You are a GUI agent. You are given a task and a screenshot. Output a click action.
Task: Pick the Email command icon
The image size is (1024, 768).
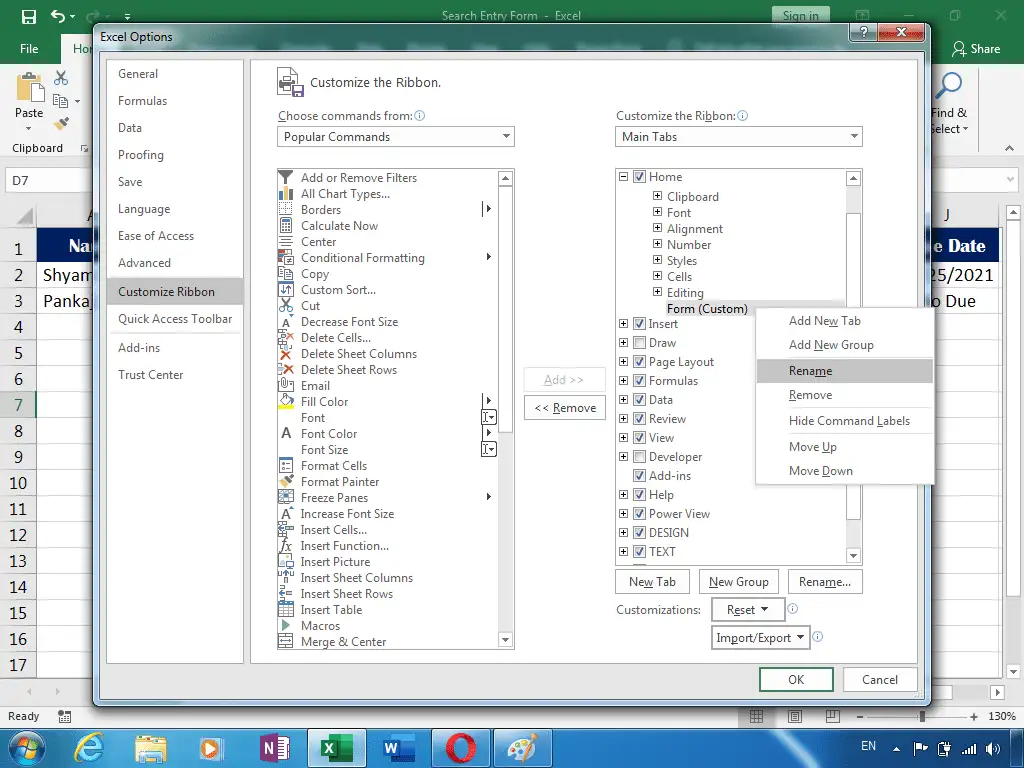point(285,385)
